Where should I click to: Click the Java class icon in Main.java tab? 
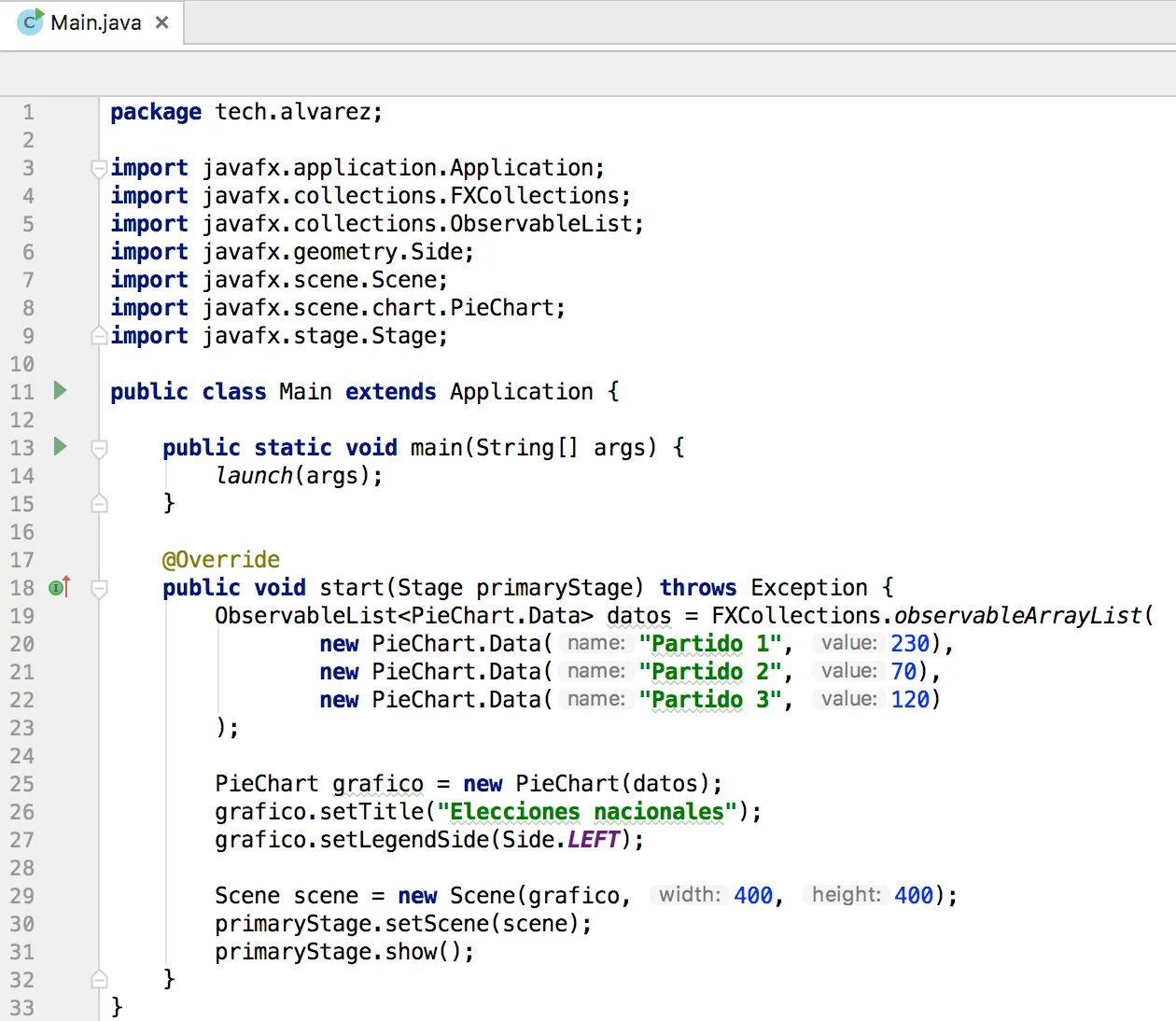point(31,22)
